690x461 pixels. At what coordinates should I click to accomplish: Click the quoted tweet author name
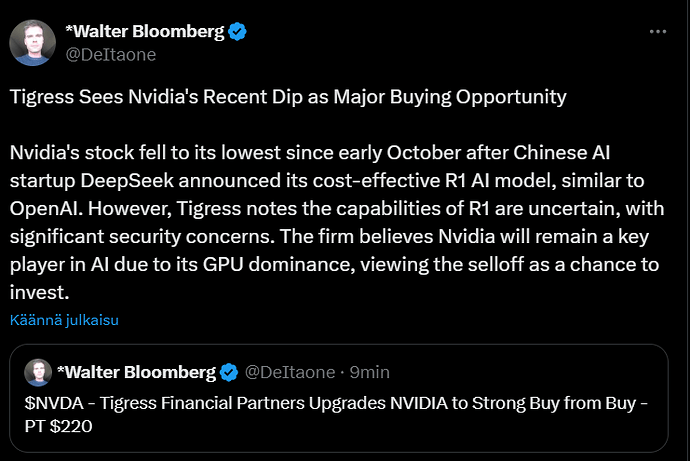click(136, 373)
